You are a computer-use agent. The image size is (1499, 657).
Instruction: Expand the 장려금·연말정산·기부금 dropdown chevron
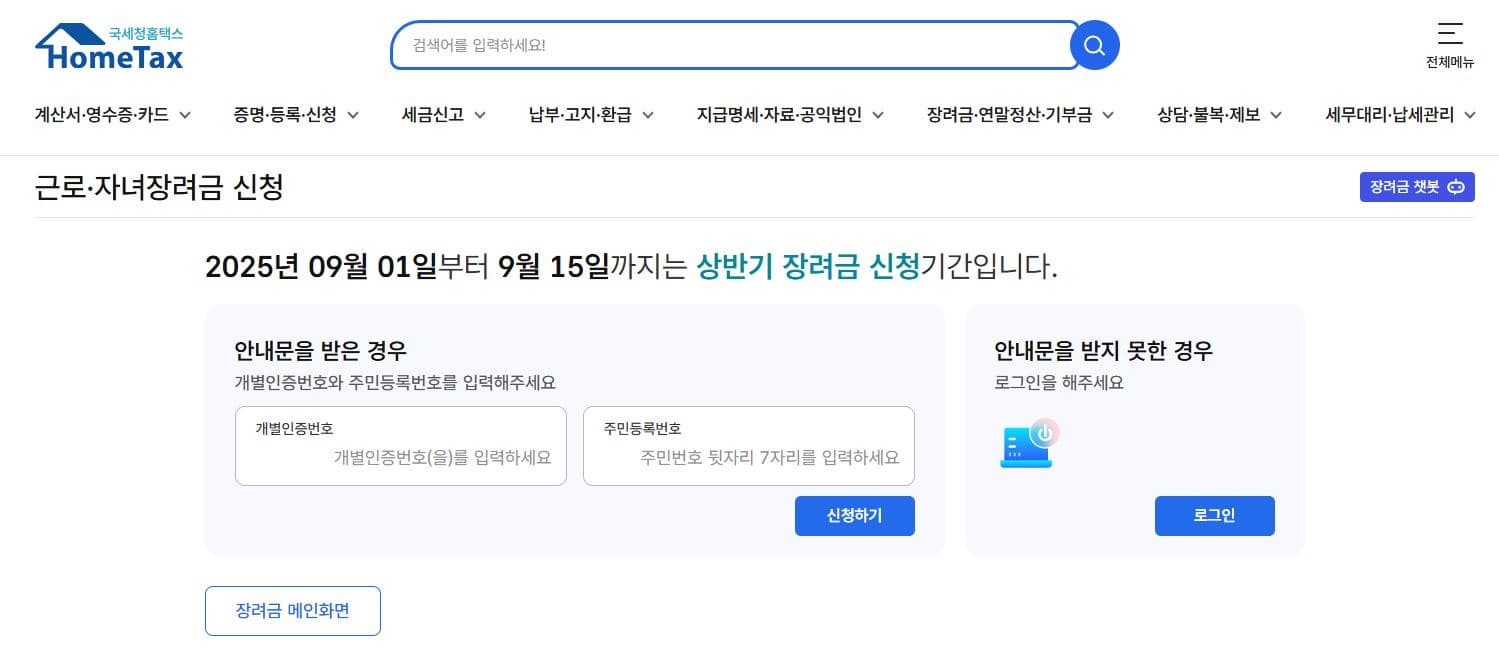(x=1110, y=115)
